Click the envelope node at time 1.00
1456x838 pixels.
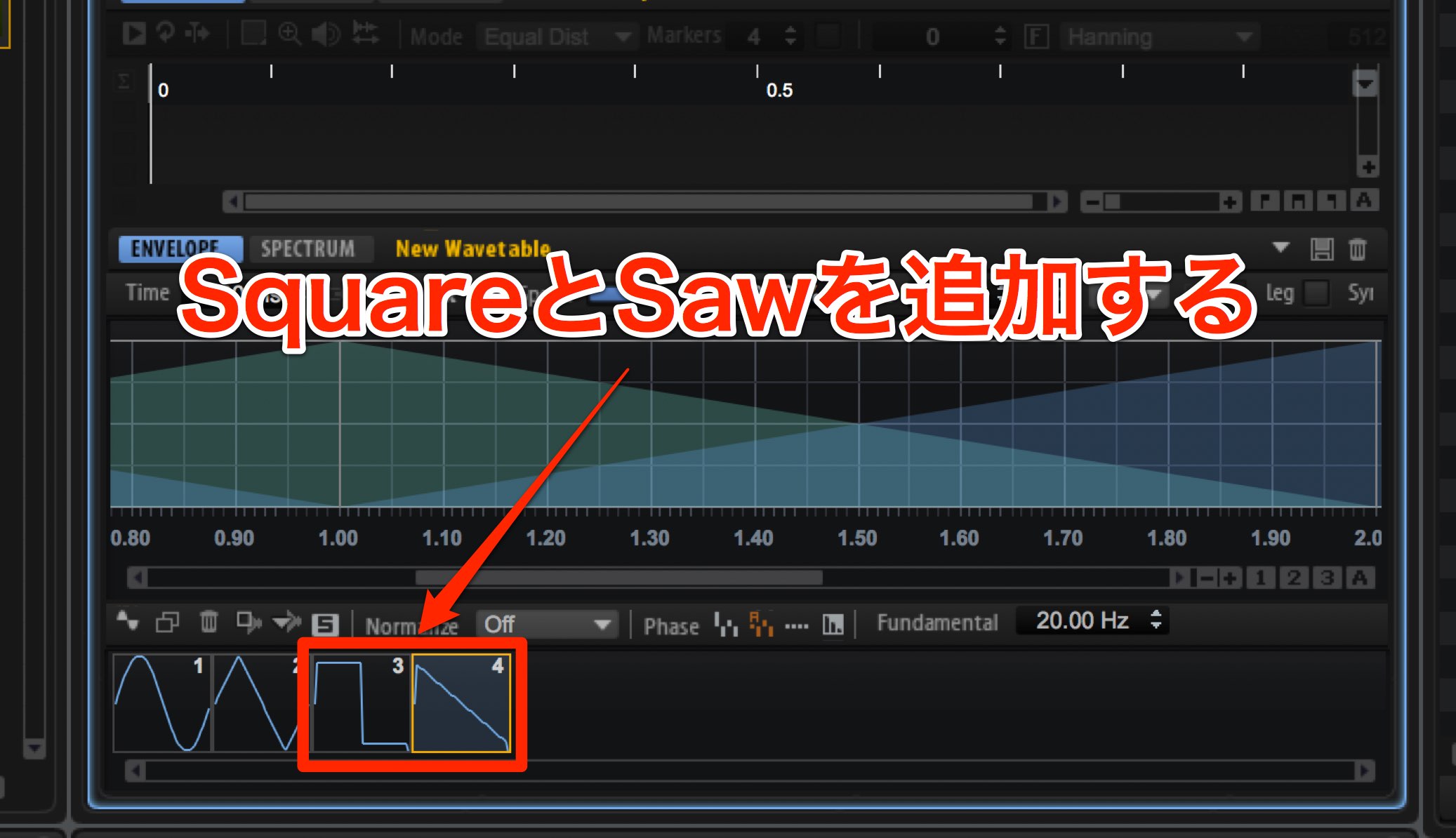coord(340,342)
